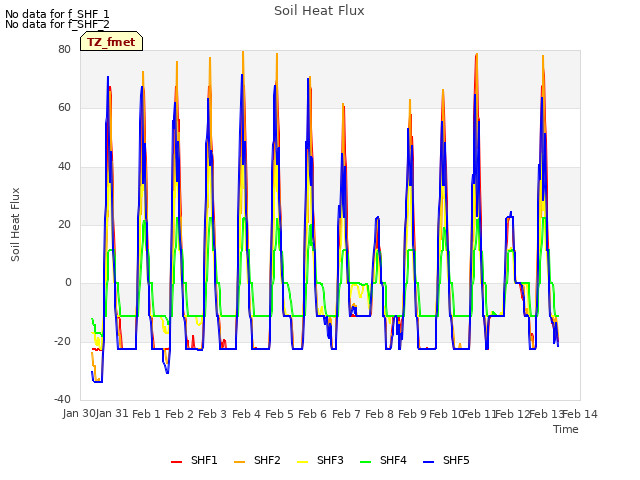The height and width of the screenshot is (480, 640).
Task: Click the Feb 13 x-axis label
Action: coord(546,414)
